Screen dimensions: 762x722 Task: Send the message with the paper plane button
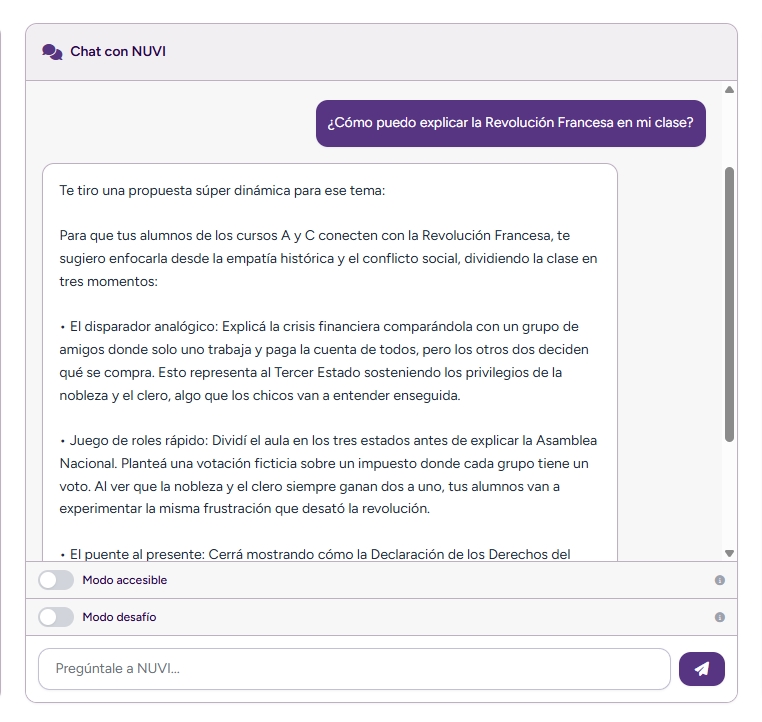(x=701, y=669)
